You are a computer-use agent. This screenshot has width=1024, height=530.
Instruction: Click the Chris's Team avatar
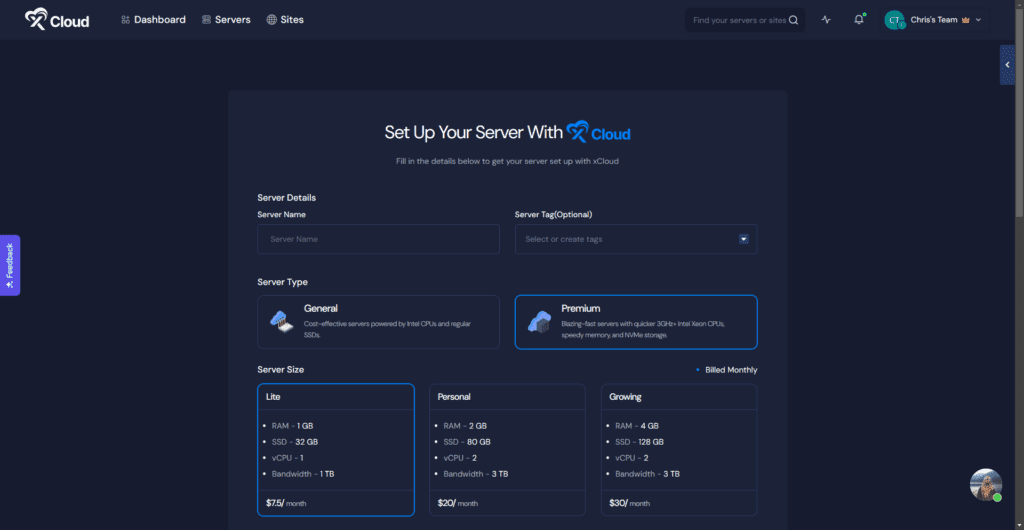895,20
